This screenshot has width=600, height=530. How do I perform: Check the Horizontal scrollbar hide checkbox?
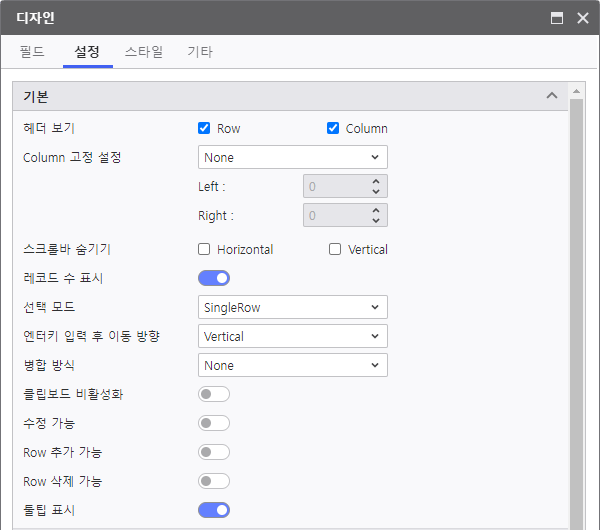(204, 249)
